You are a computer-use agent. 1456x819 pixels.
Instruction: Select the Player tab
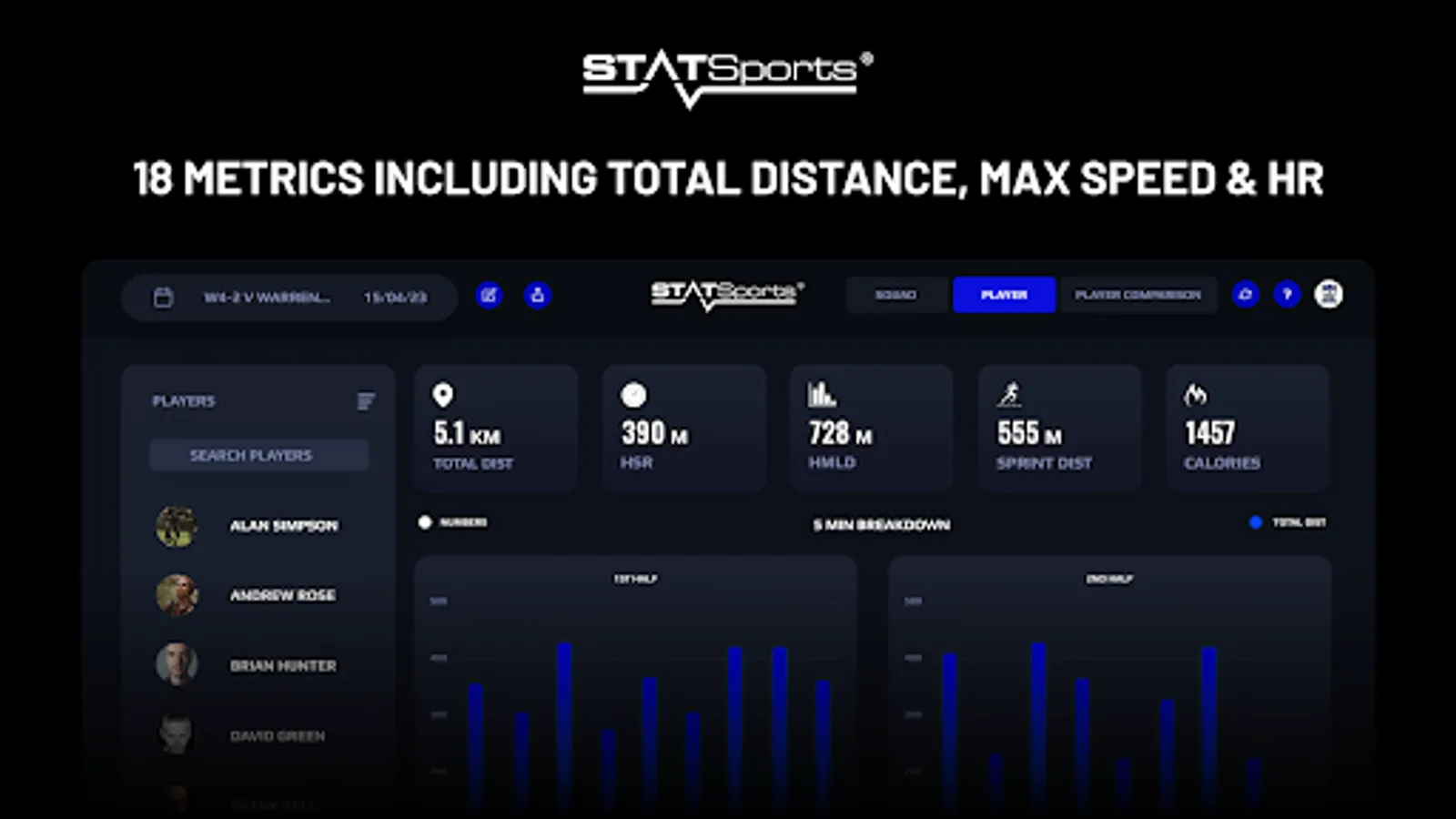[1004, 295]
